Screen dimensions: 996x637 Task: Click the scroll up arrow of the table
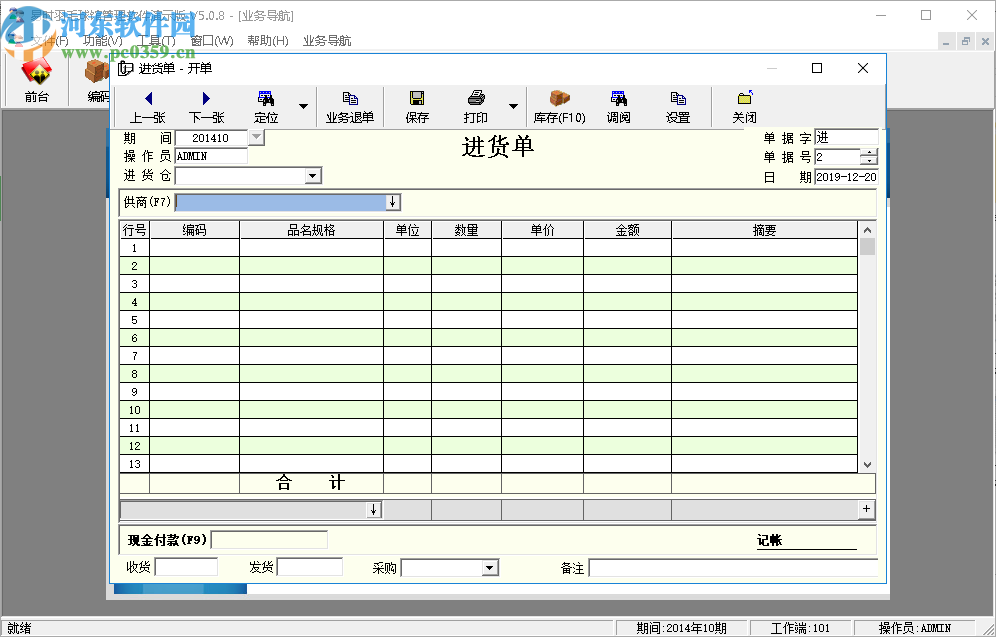click(x=867, y=230)
